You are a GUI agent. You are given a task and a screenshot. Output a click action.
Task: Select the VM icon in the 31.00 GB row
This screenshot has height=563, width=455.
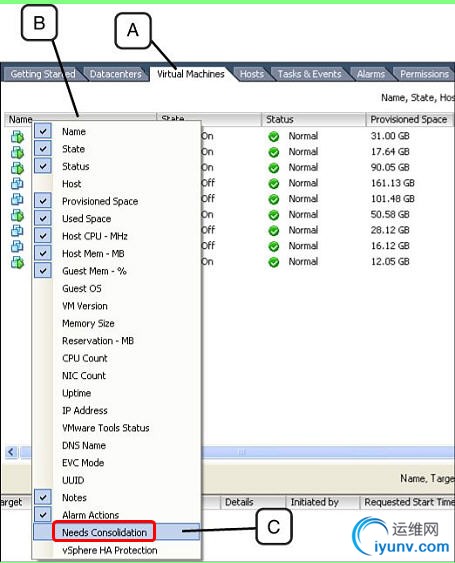(17, 136)
